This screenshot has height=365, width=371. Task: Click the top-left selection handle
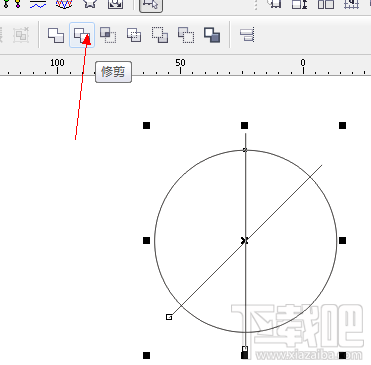tap(146, 125)
